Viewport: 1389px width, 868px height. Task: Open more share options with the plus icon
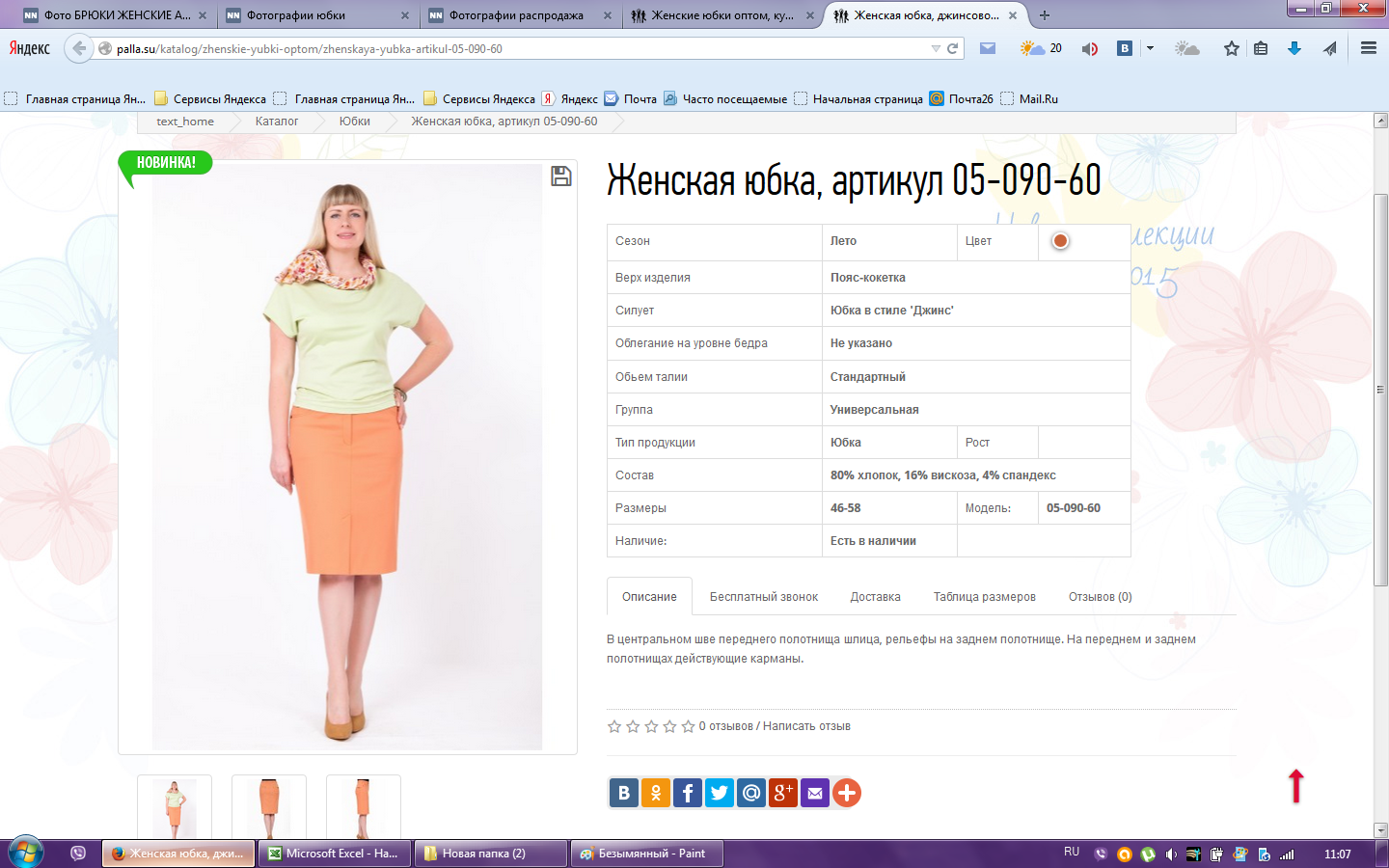pos(847,793)
